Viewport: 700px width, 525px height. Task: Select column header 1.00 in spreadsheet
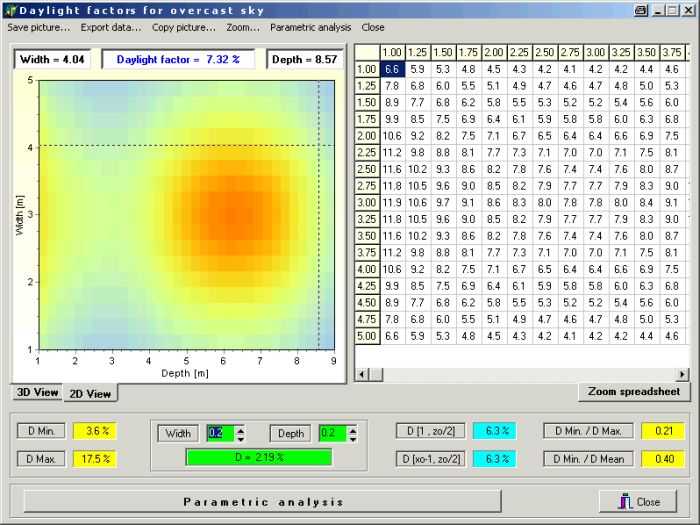(392, 52)
